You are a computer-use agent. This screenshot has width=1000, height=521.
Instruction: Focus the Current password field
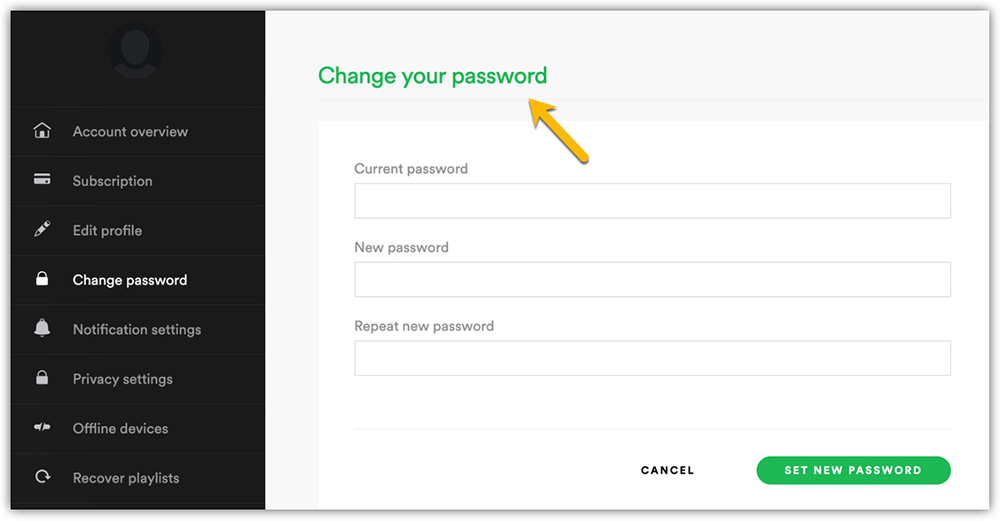(x=652, y=201)
